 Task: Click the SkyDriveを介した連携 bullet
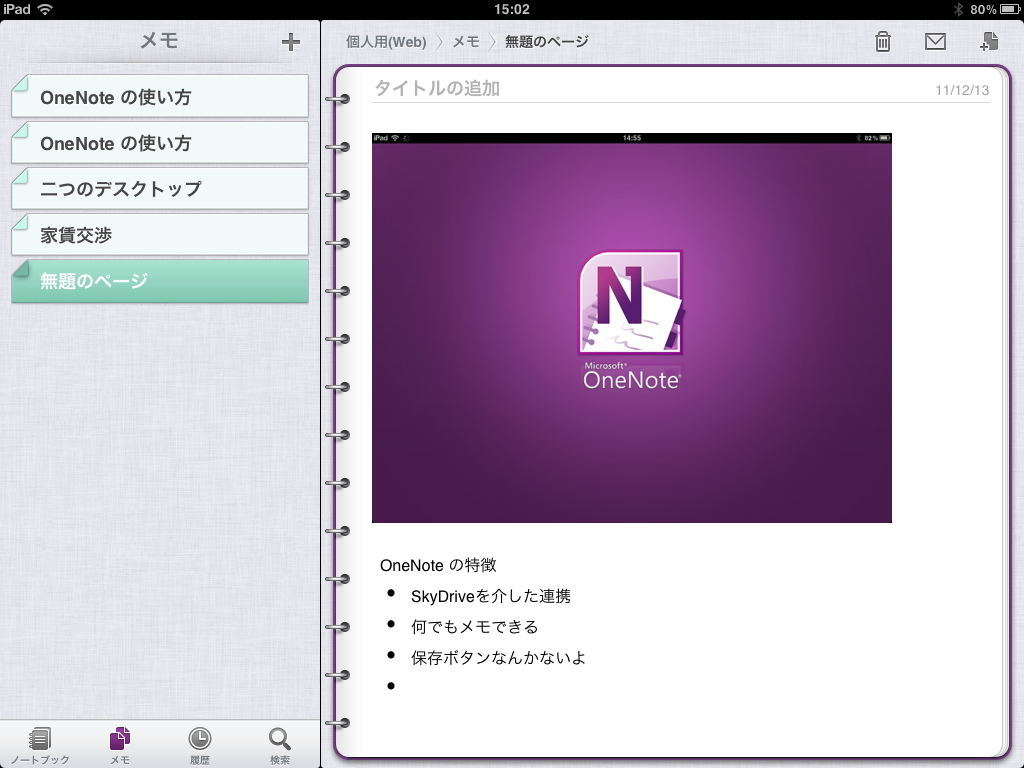(x=490, y=596)
